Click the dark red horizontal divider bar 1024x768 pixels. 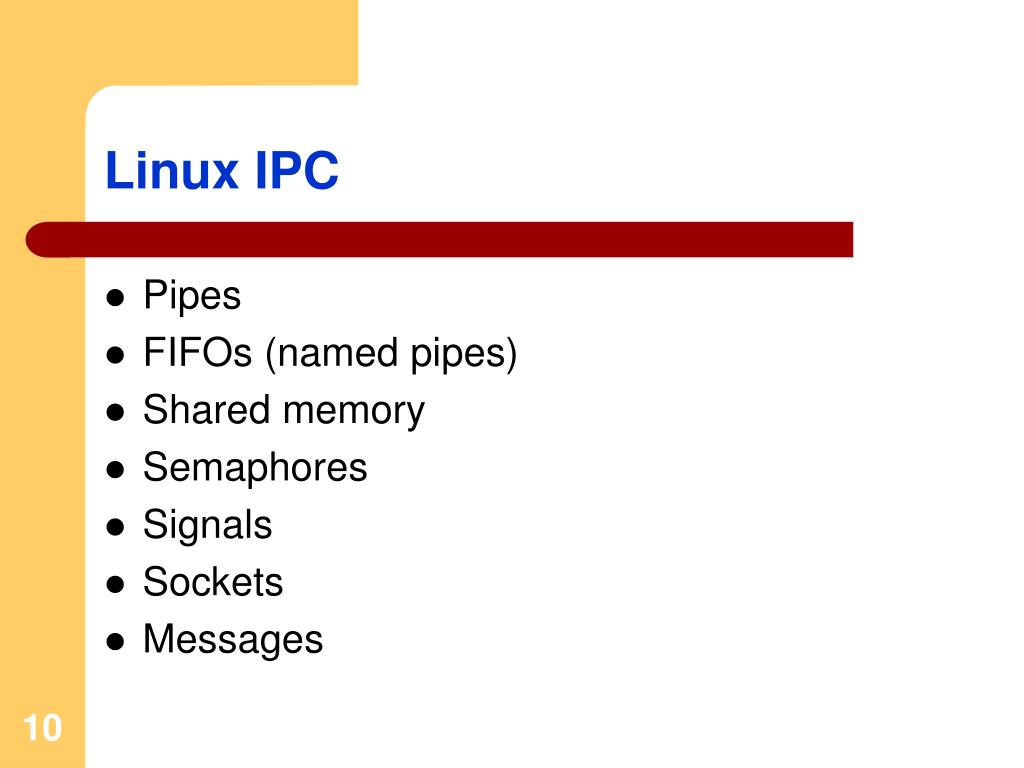[x=439, y=240]
